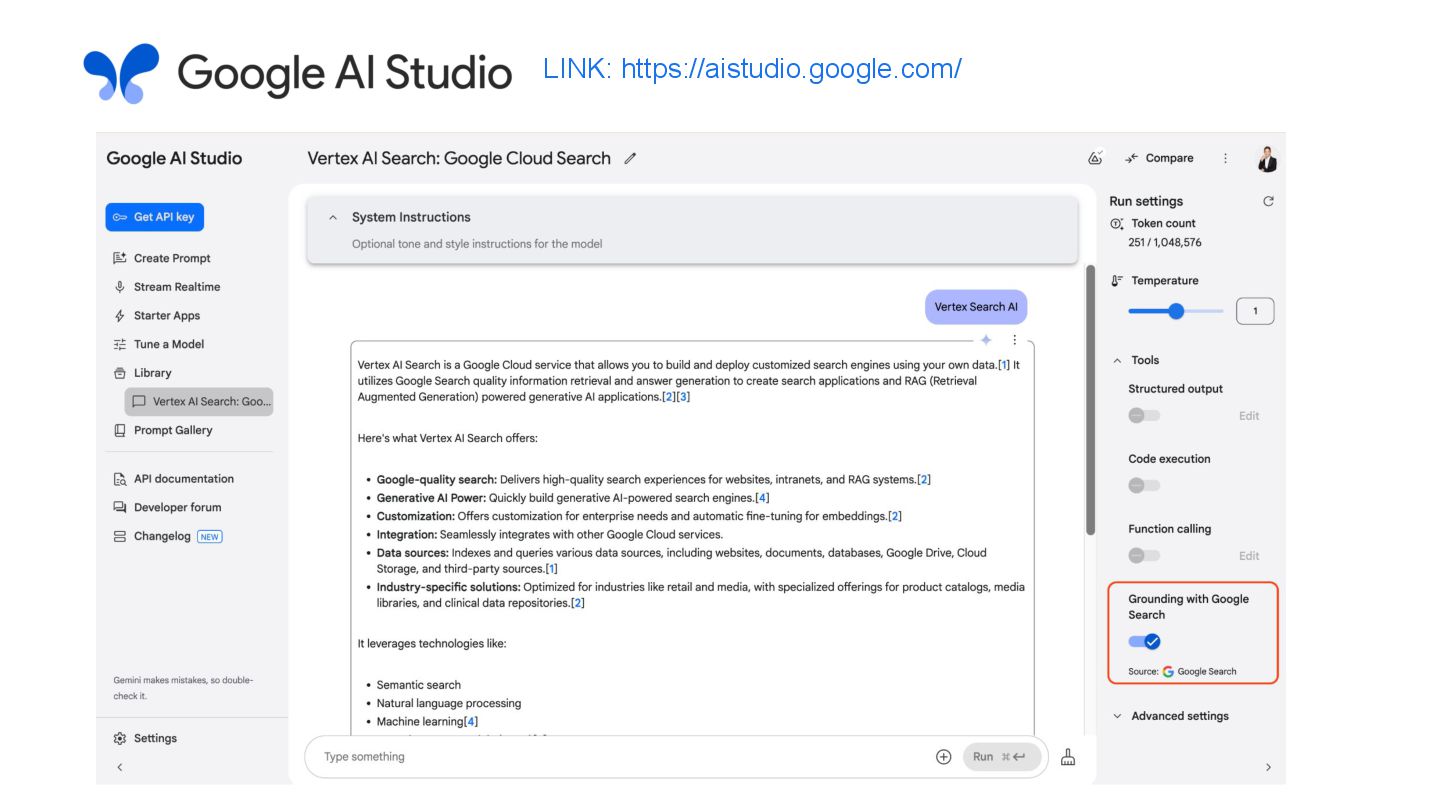Viewport: 1440px width, 810px height.
Task: Click the reset run settings refresh icon
Action: pos(1268,201)
